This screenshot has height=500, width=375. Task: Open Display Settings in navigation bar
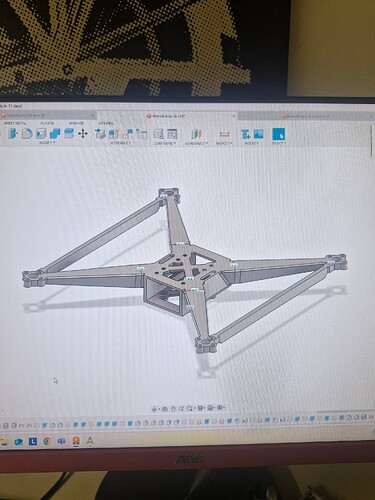tap(200, 408)
